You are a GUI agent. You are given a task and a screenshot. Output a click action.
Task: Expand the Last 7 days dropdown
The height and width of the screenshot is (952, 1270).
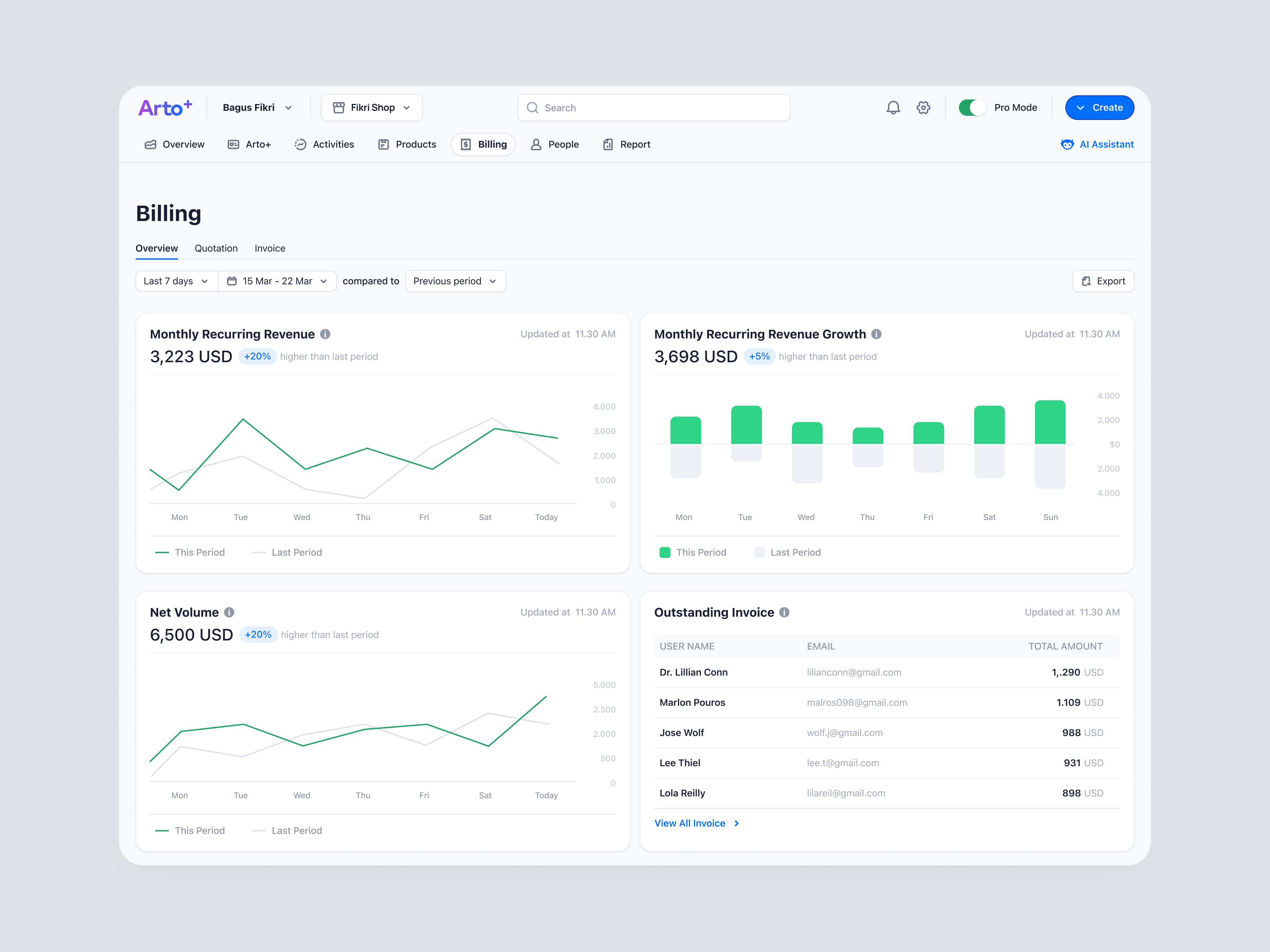click(176, 281)
